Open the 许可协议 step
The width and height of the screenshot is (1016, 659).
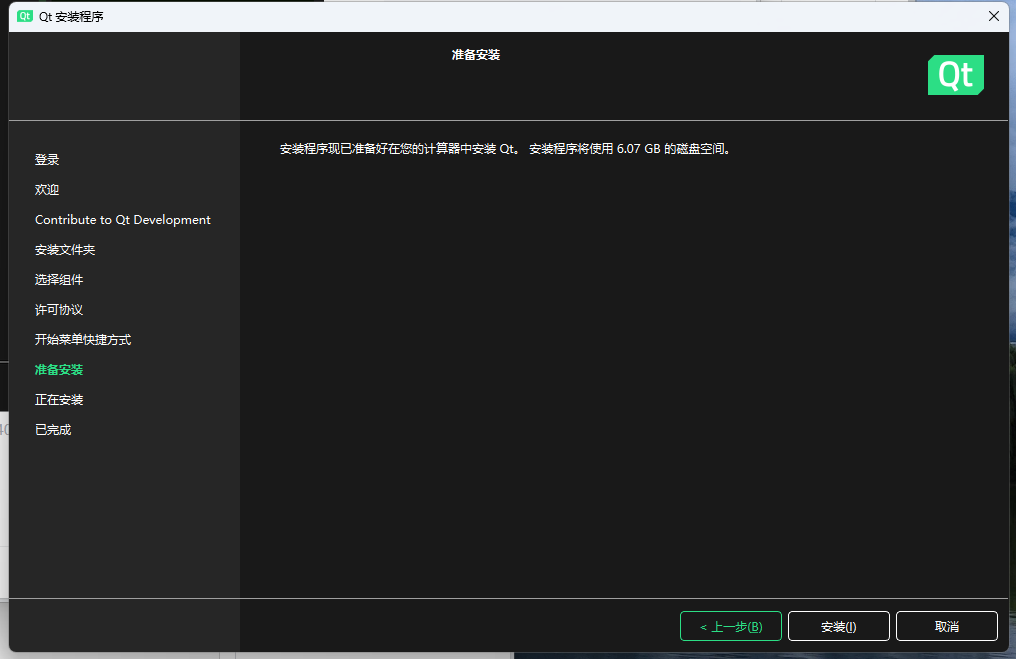[58, 309]
